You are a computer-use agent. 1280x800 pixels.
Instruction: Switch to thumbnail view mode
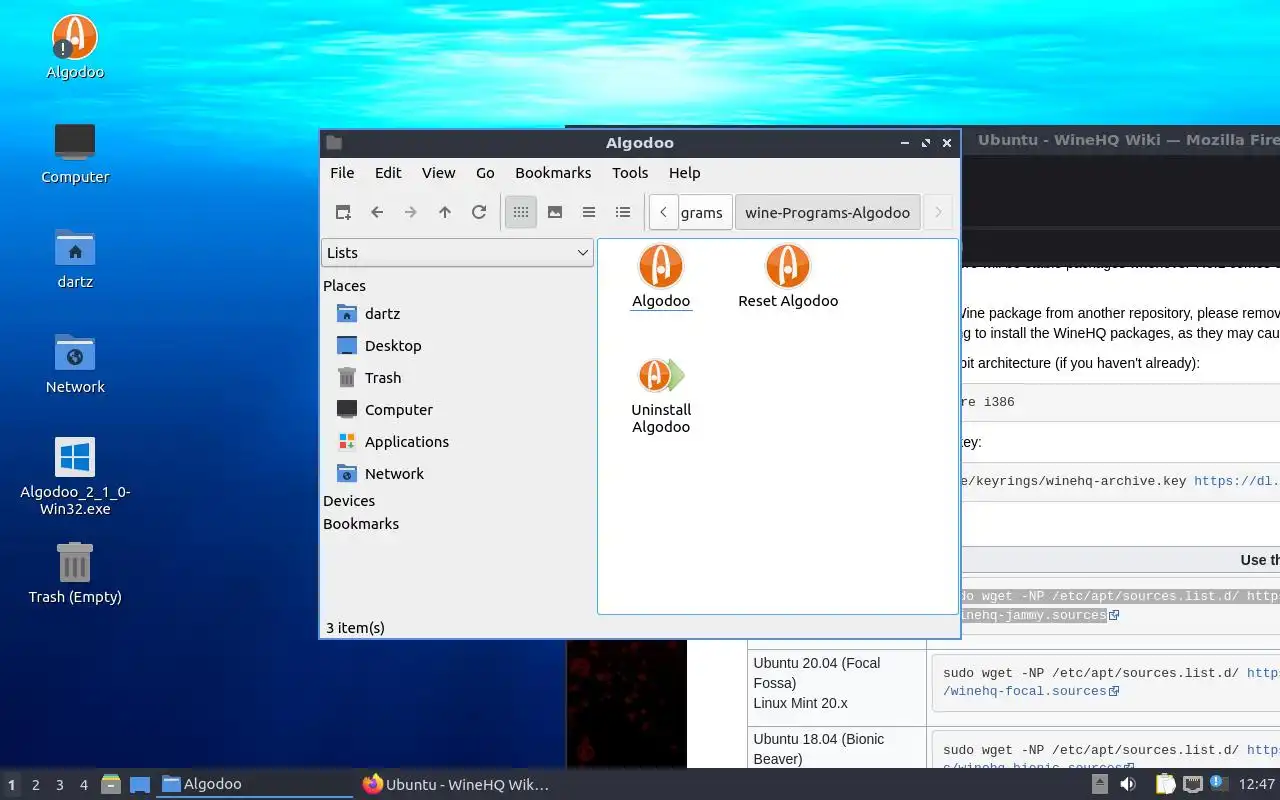[555, 212]
